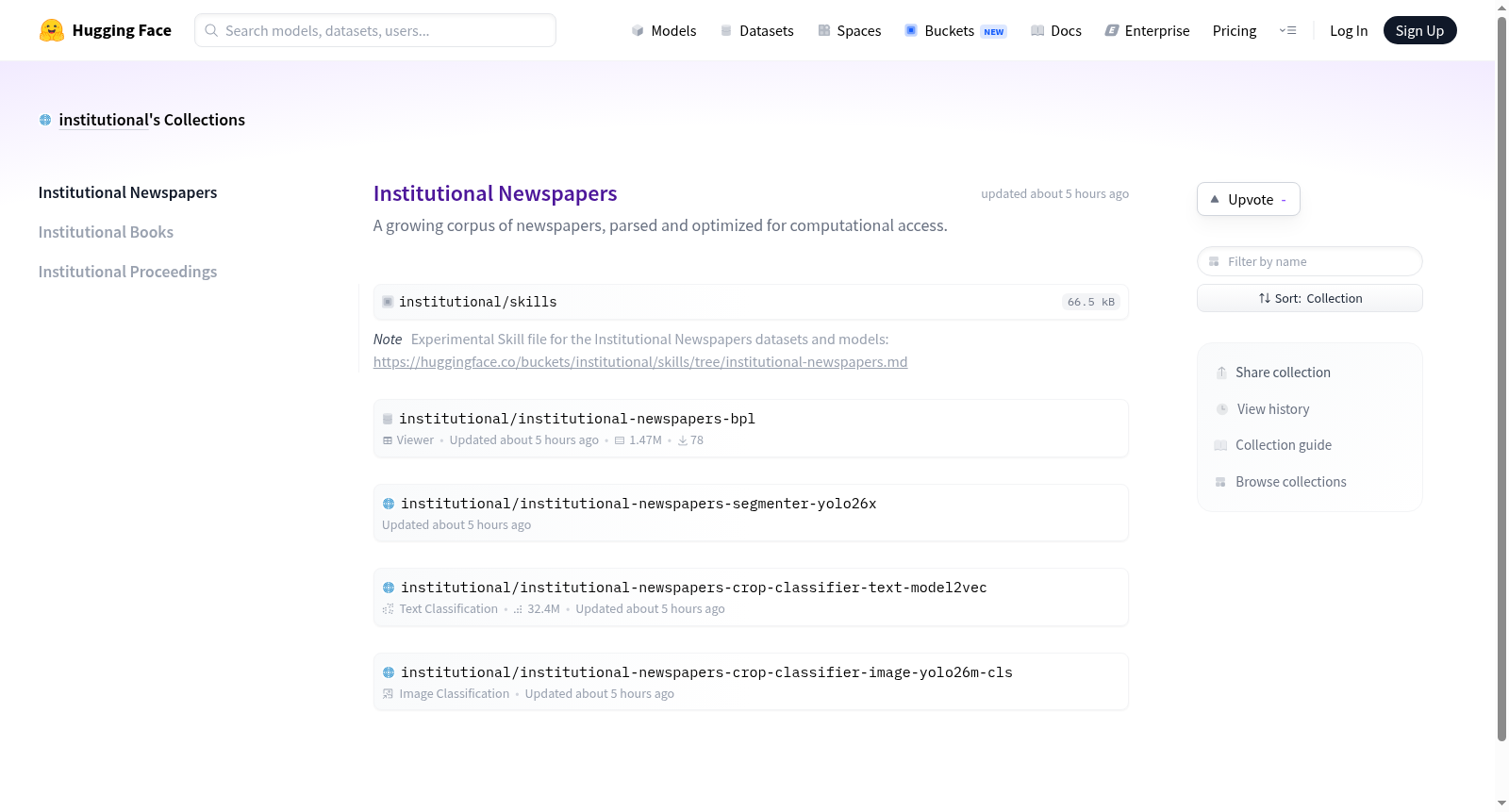Open the Collection guide
1509x812 pixels.
click(1284, 445)
